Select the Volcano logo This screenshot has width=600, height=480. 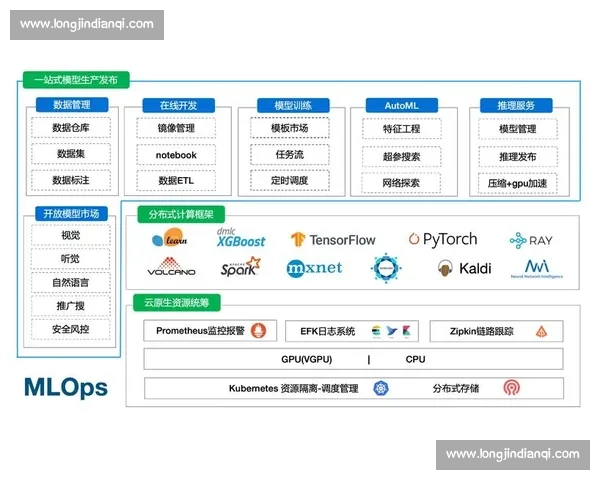click(171, 267)
